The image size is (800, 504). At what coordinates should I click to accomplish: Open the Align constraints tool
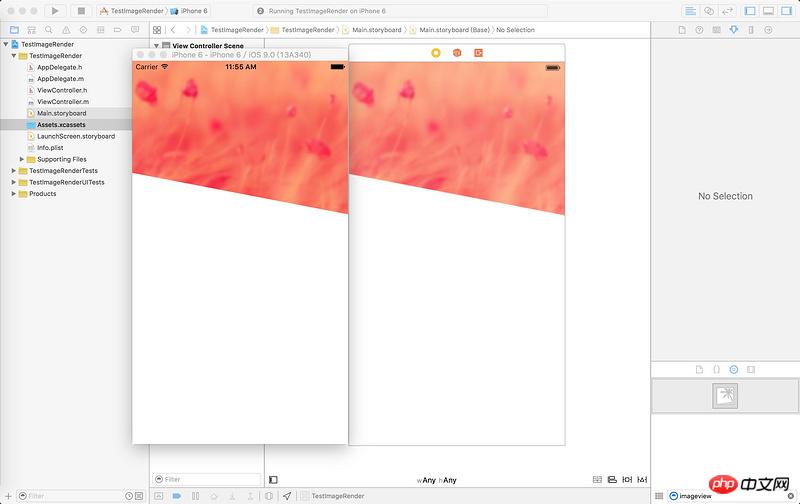[612, 480]
